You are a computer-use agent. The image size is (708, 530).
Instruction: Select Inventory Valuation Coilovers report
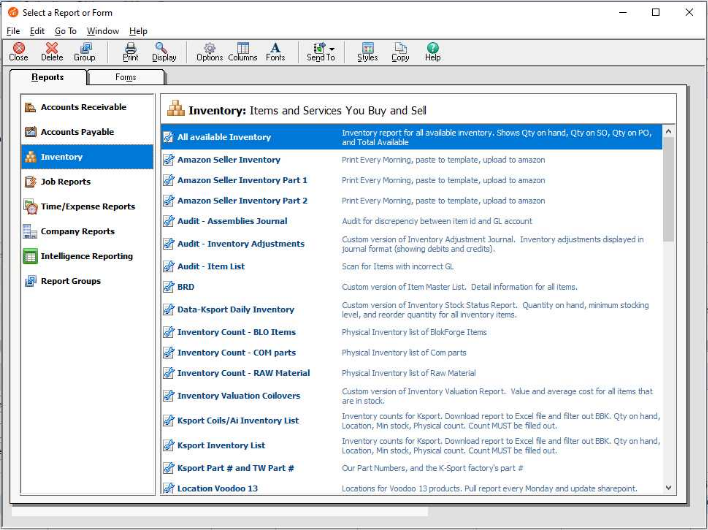[412, 396]
